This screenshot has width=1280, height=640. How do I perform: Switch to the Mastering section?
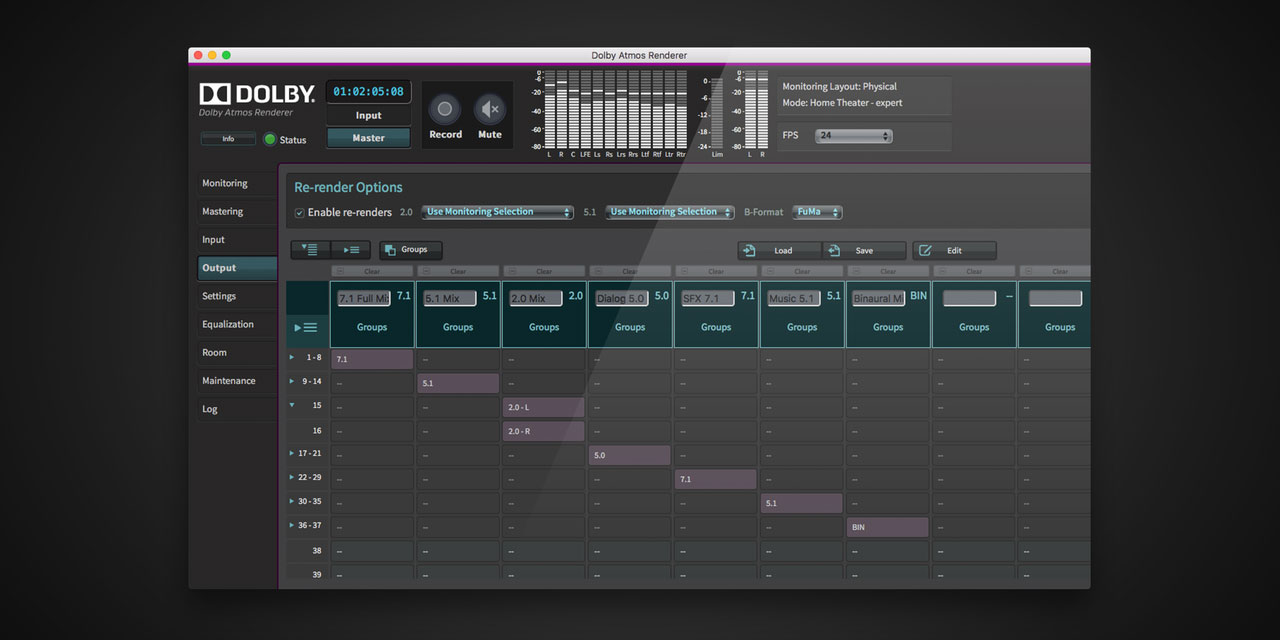pyautogui.click(x=236, y=211)
